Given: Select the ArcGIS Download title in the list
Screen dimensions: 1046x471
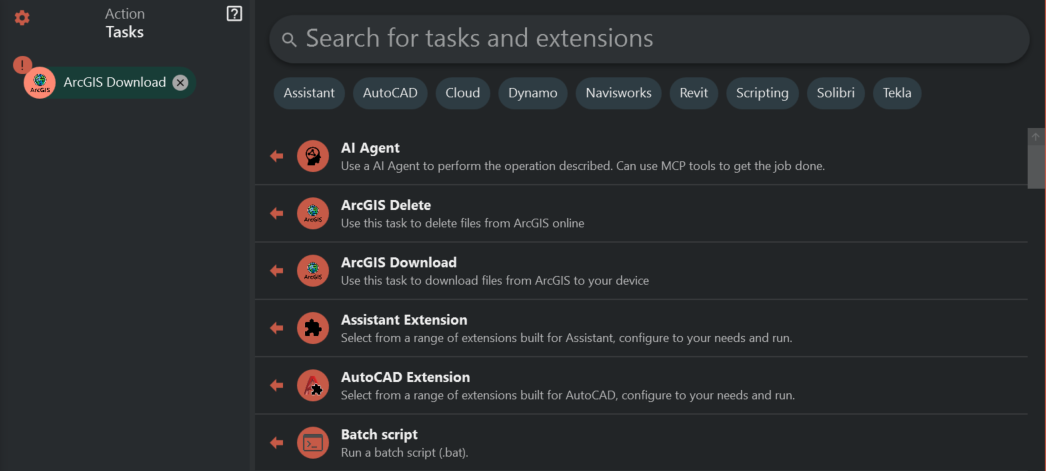Looking at the screenshot, I should pyautogui.click(x=399, y=262).
